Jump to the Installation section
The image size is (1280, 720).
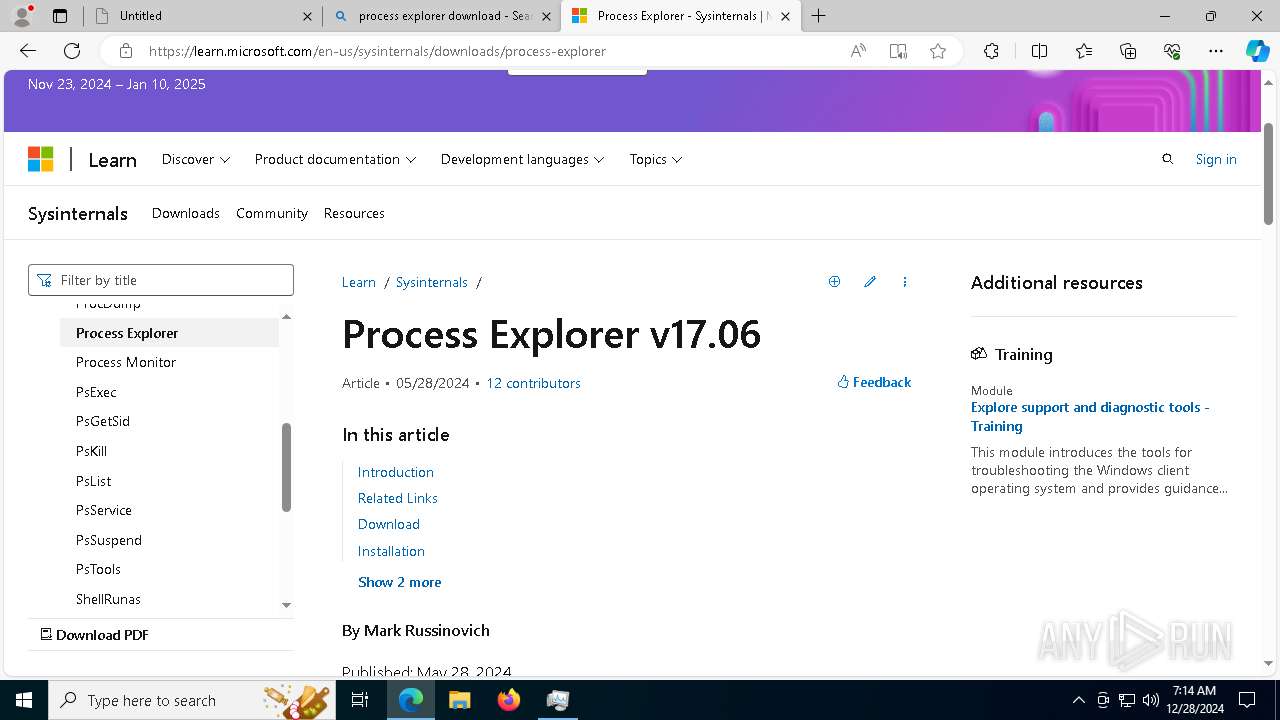[x=391, y=551]
